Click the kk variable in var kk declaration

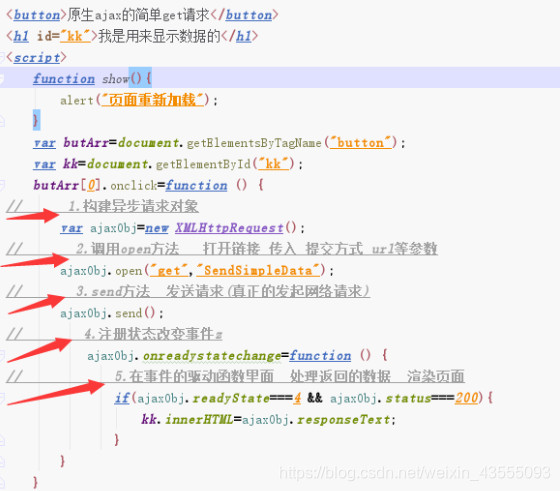pos(70,164)
